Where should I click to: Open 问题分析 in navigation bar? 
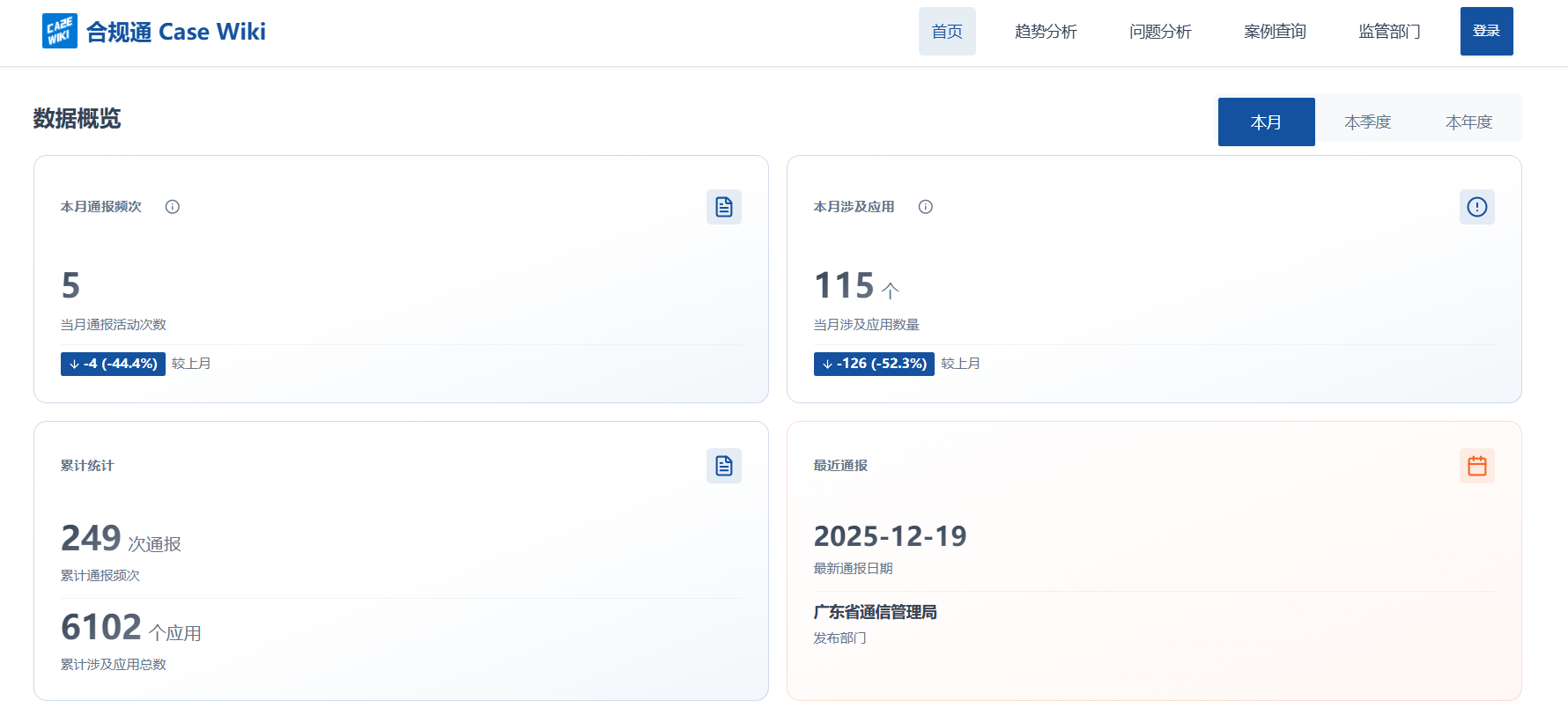pyautogui.click(x=1160, y=32)
